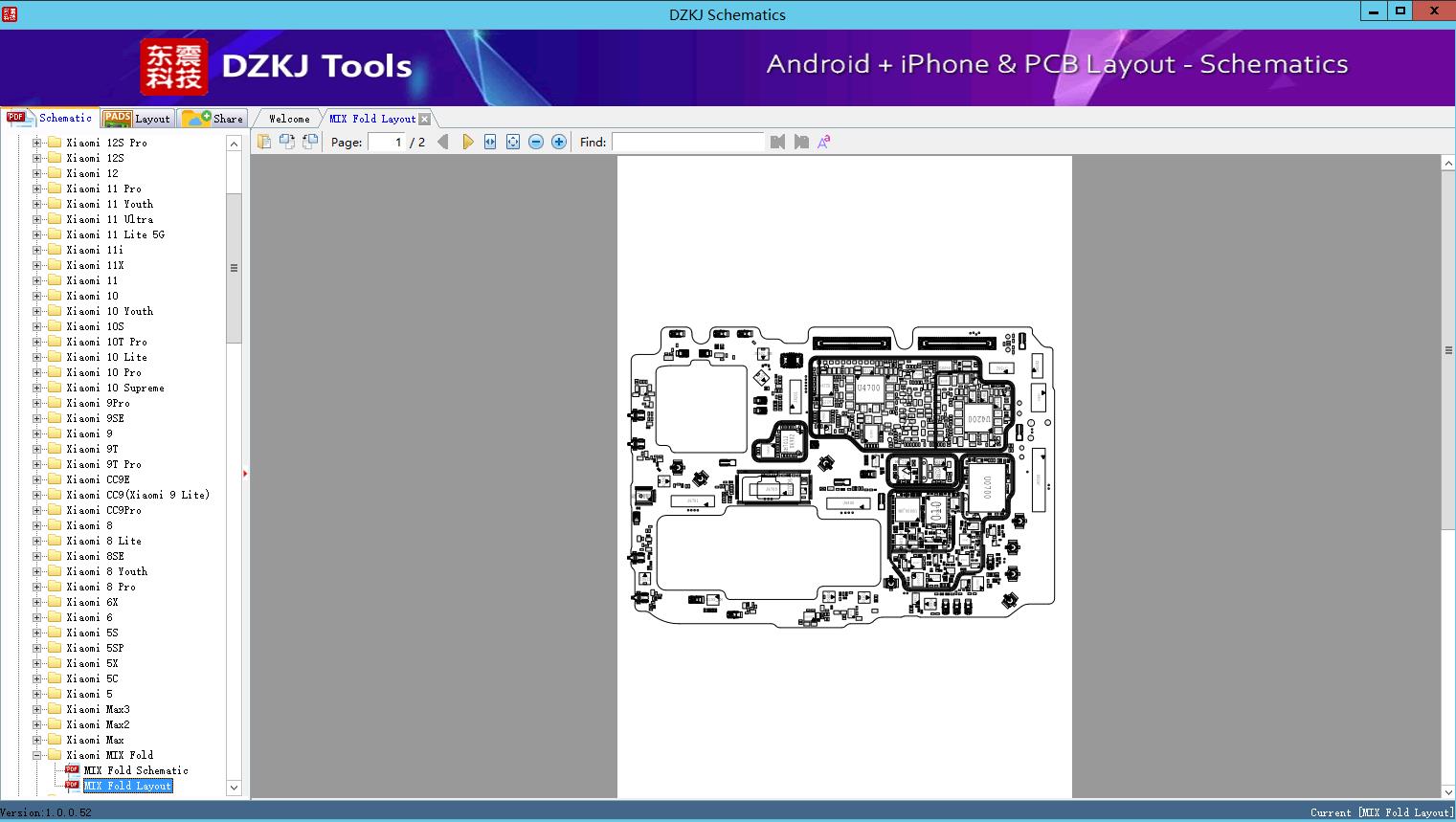Select the Xiaomi 12 tree item
The width and height of the screenshot is (1456, 822).
pos(92,173)
